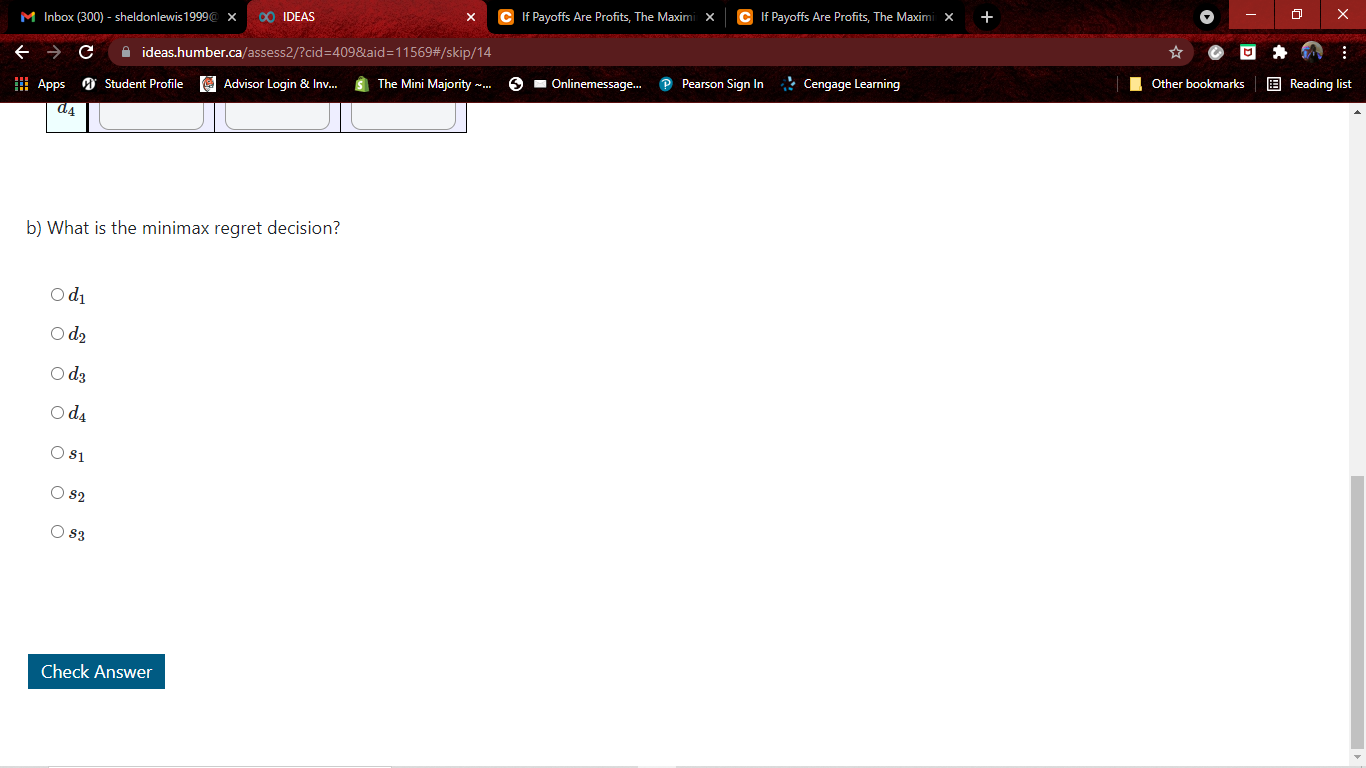Click the scrollbar up arrow
This screenshot has height=768, width=1366.
coord(1357,112)
